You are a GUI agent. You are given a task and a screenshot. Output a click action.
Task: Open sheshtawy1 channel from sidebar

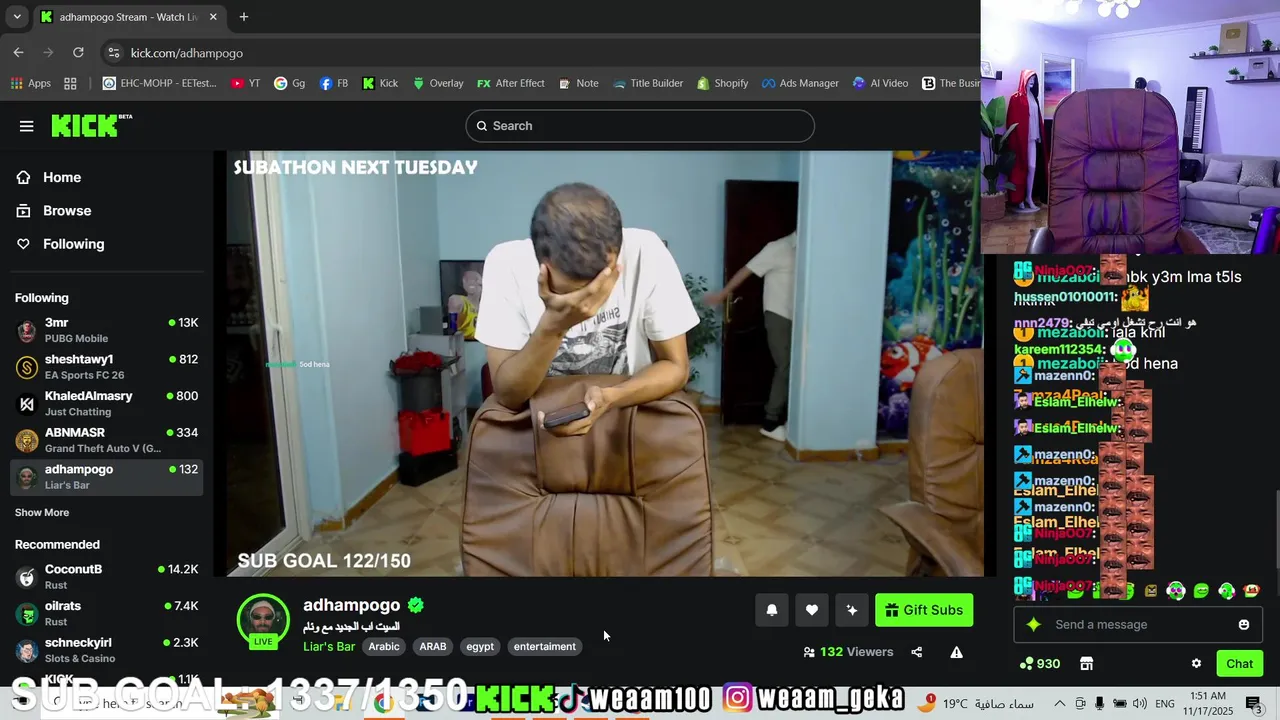click(x=107, y=367)
